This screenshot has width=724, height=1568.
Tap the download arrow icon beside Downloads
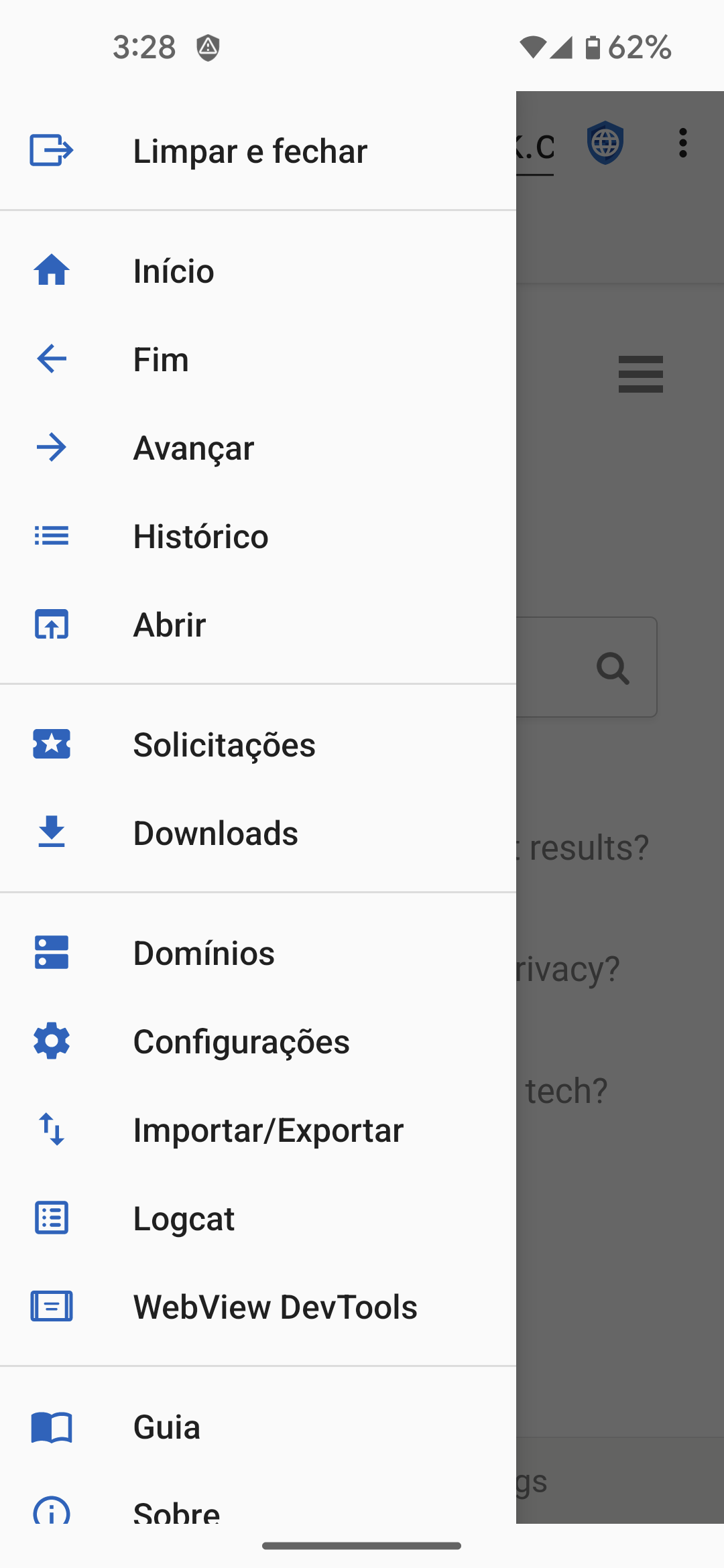pos(51,832)
